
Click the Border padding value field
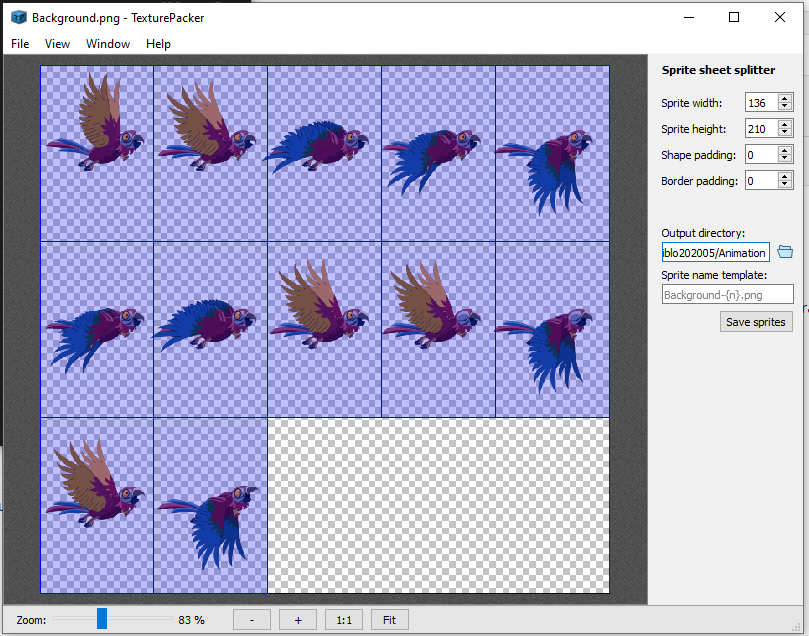point(762,181)
